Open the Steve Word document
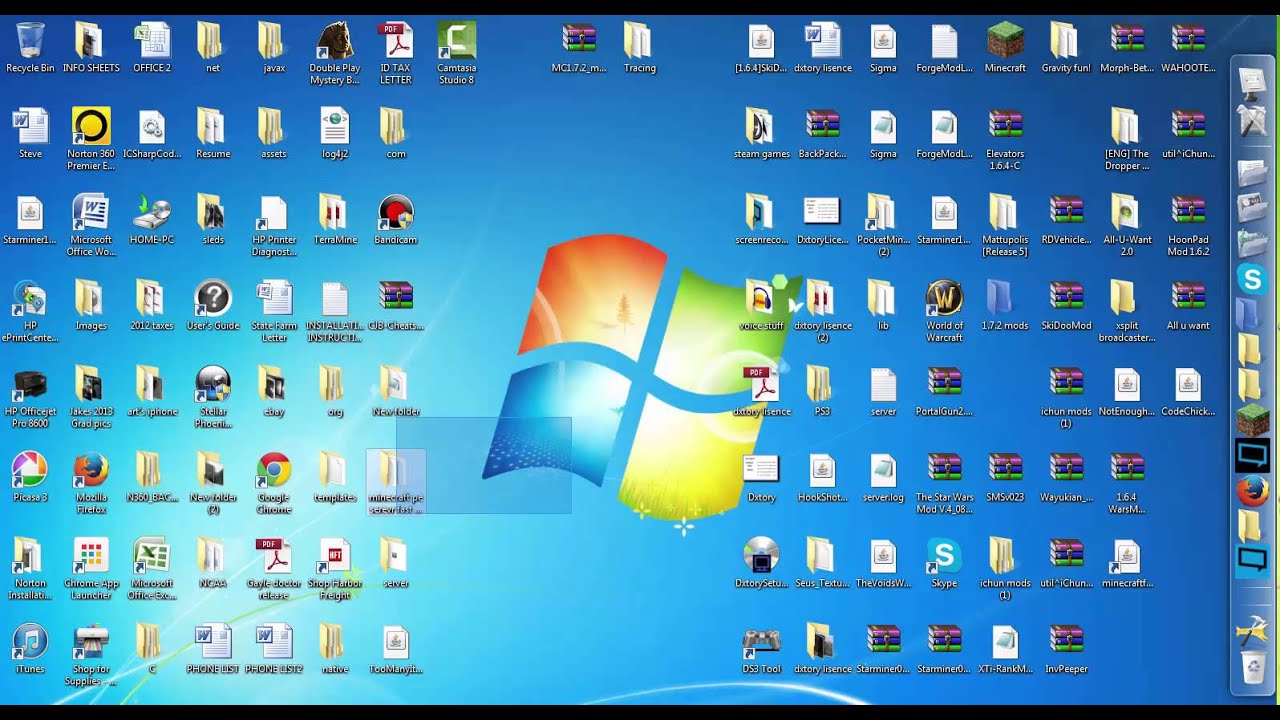Image resolution: width=1280 pixels, height=720 pixels. click(x=30, y=134)
